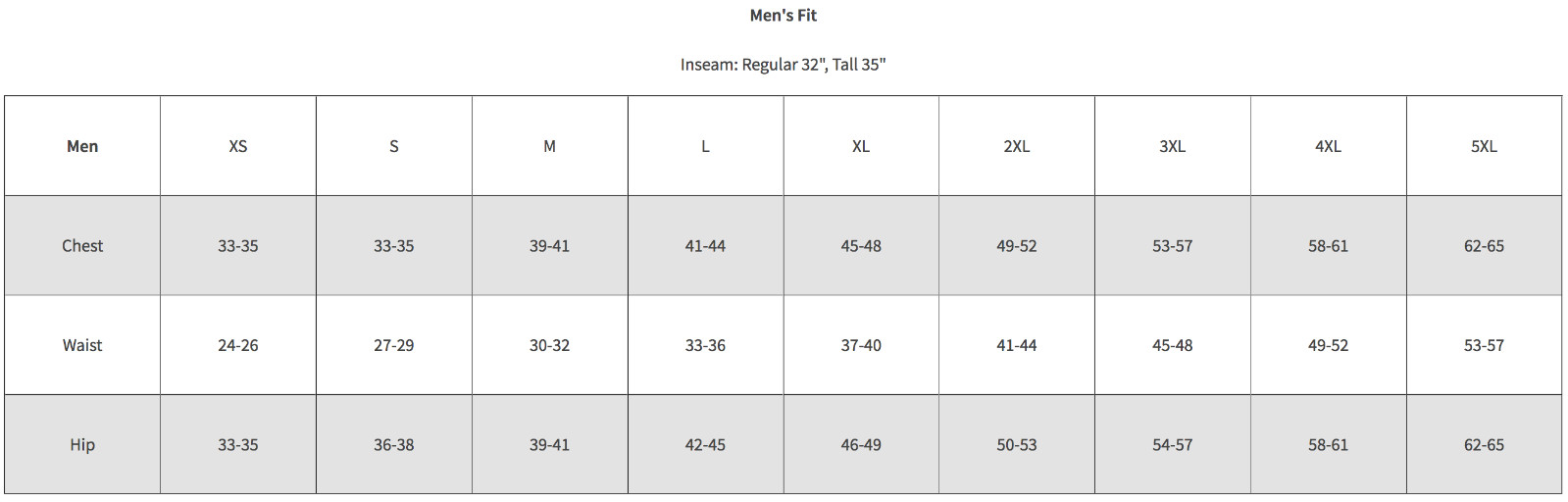This screenshot has height=502, width=1568.
Task: Click the Men's Fit heading
Action: [783, 16]
